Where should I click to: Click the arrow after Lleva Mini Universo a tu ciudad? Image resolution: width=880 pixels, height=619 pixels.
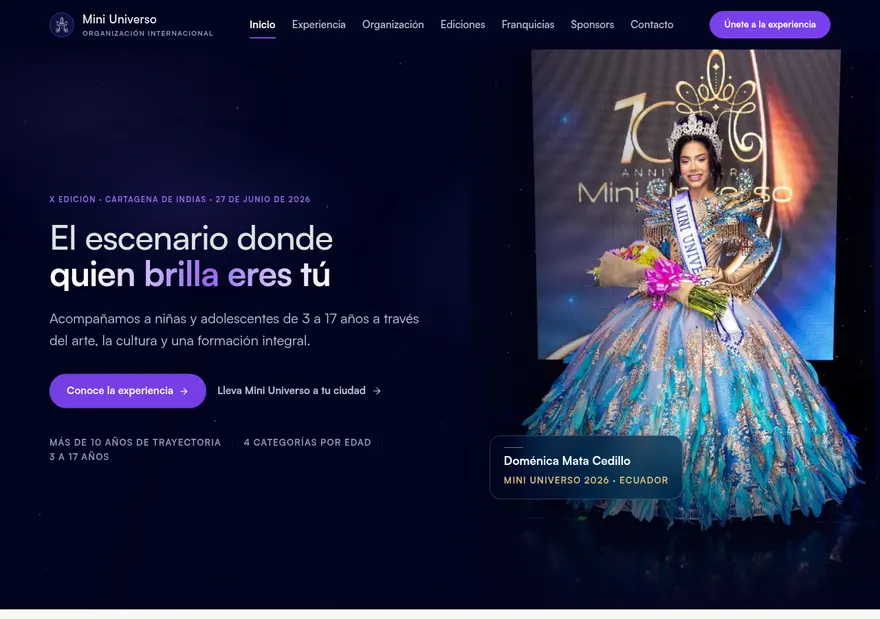point(377,391)
